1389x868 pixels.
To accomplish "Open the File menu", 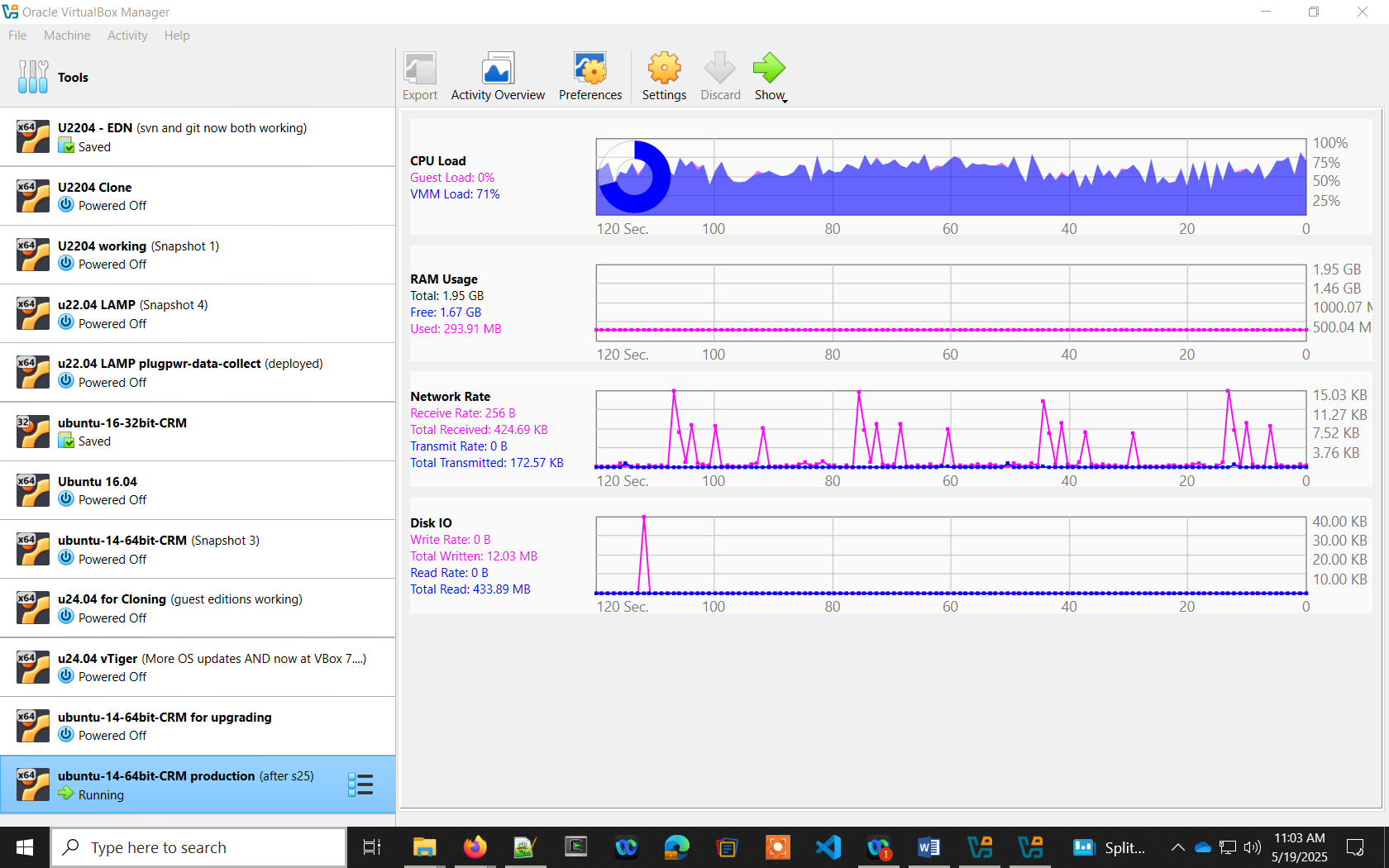I will pos(17,36).
